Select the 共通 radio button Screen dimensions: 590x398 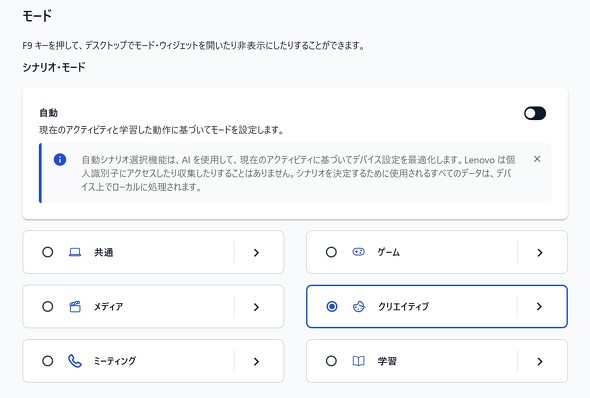click(x=47, y=252)
